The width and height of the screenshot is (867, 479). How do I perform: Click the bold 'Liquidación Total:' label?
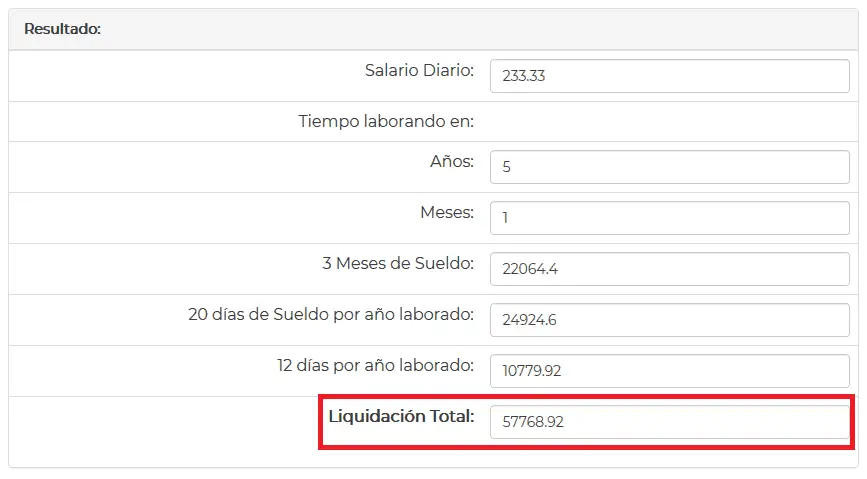pos(401,416)
